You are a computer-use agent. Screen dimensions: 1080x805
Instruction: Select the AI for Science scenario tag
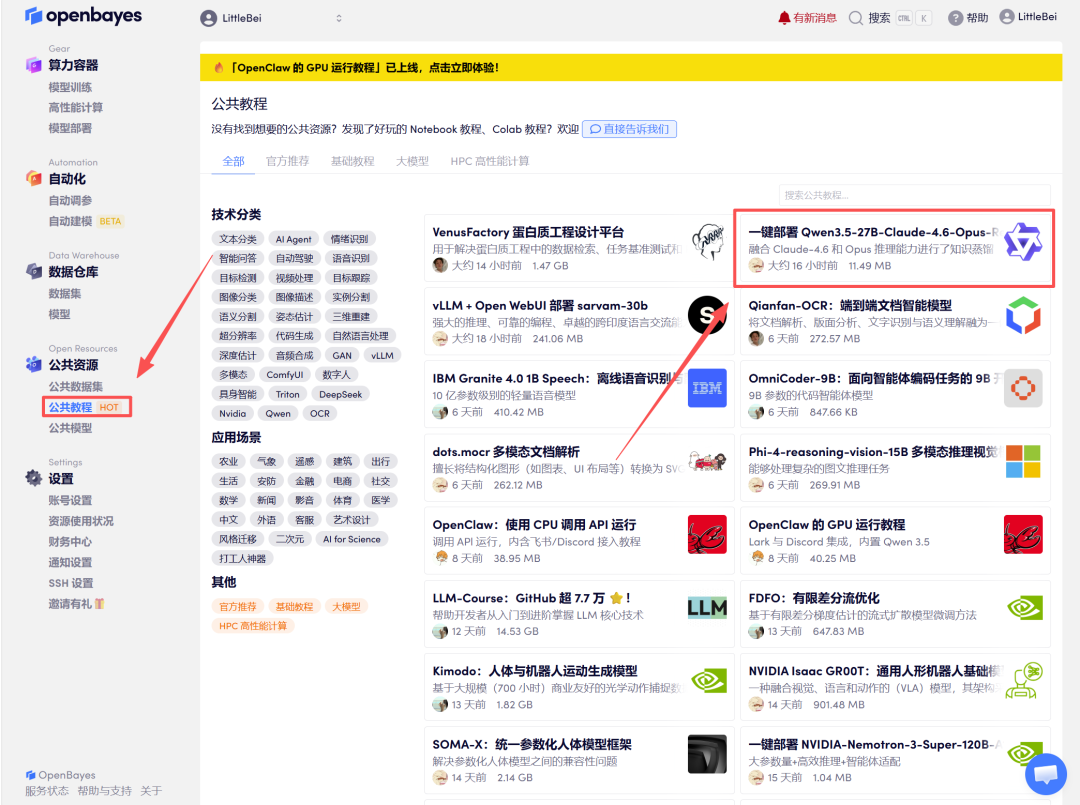point(351,539)
